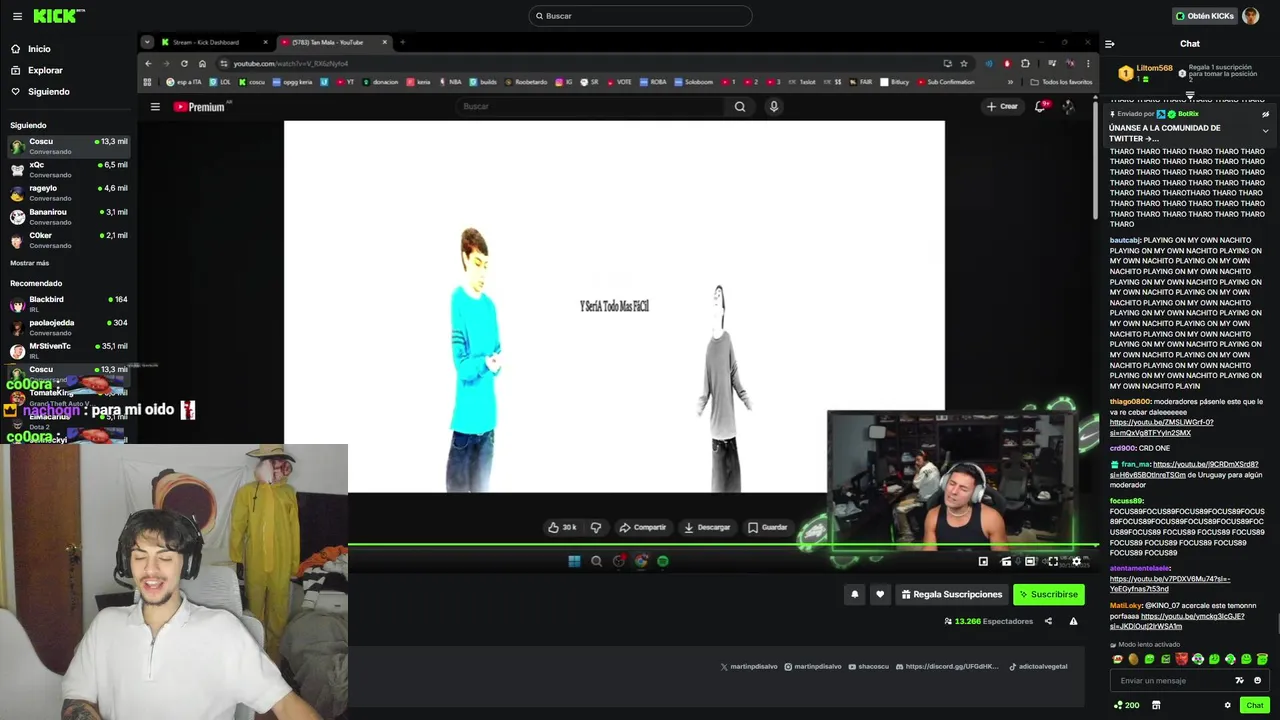Hide the pinned BotRix message
The width and height of the screenshot is (1280, 720).
[x=1265, y=114]
